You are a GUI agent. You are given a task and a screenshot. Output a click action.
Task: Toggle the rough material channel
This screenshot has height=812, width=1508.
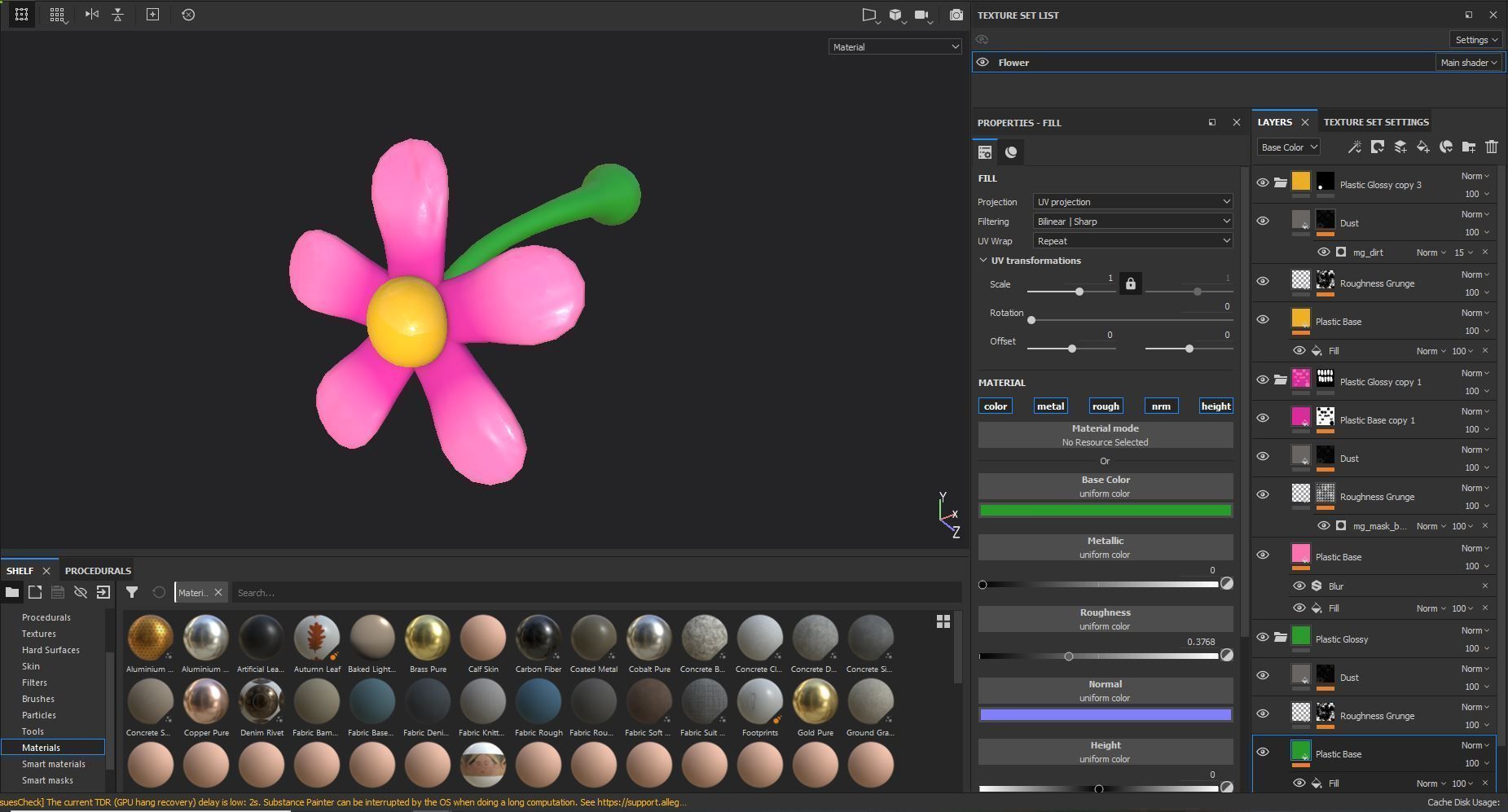(x=1106, y=406)
